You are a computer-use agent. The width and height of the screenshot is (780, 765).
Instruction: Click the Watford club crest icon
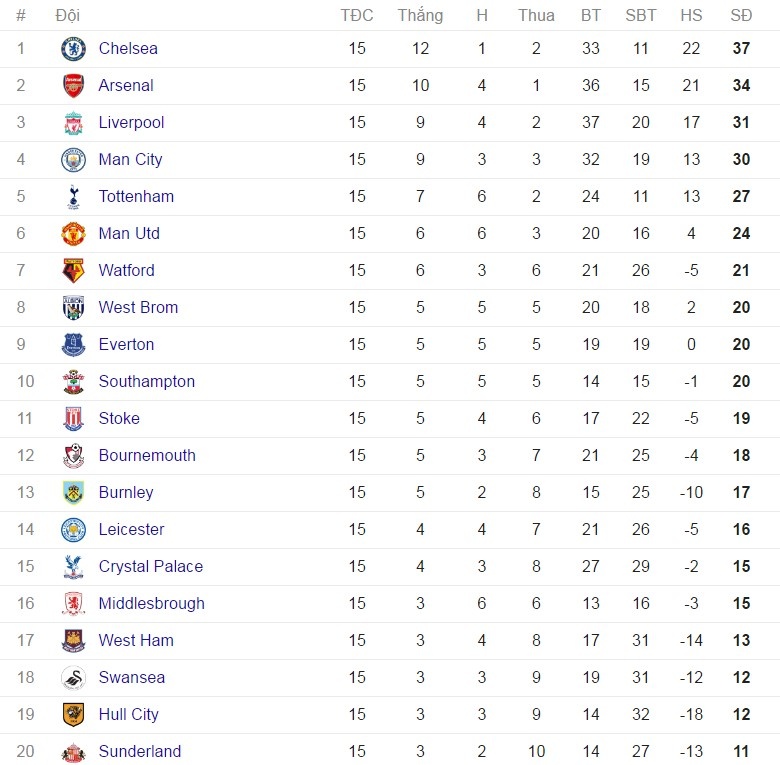[x=73, y=271]
